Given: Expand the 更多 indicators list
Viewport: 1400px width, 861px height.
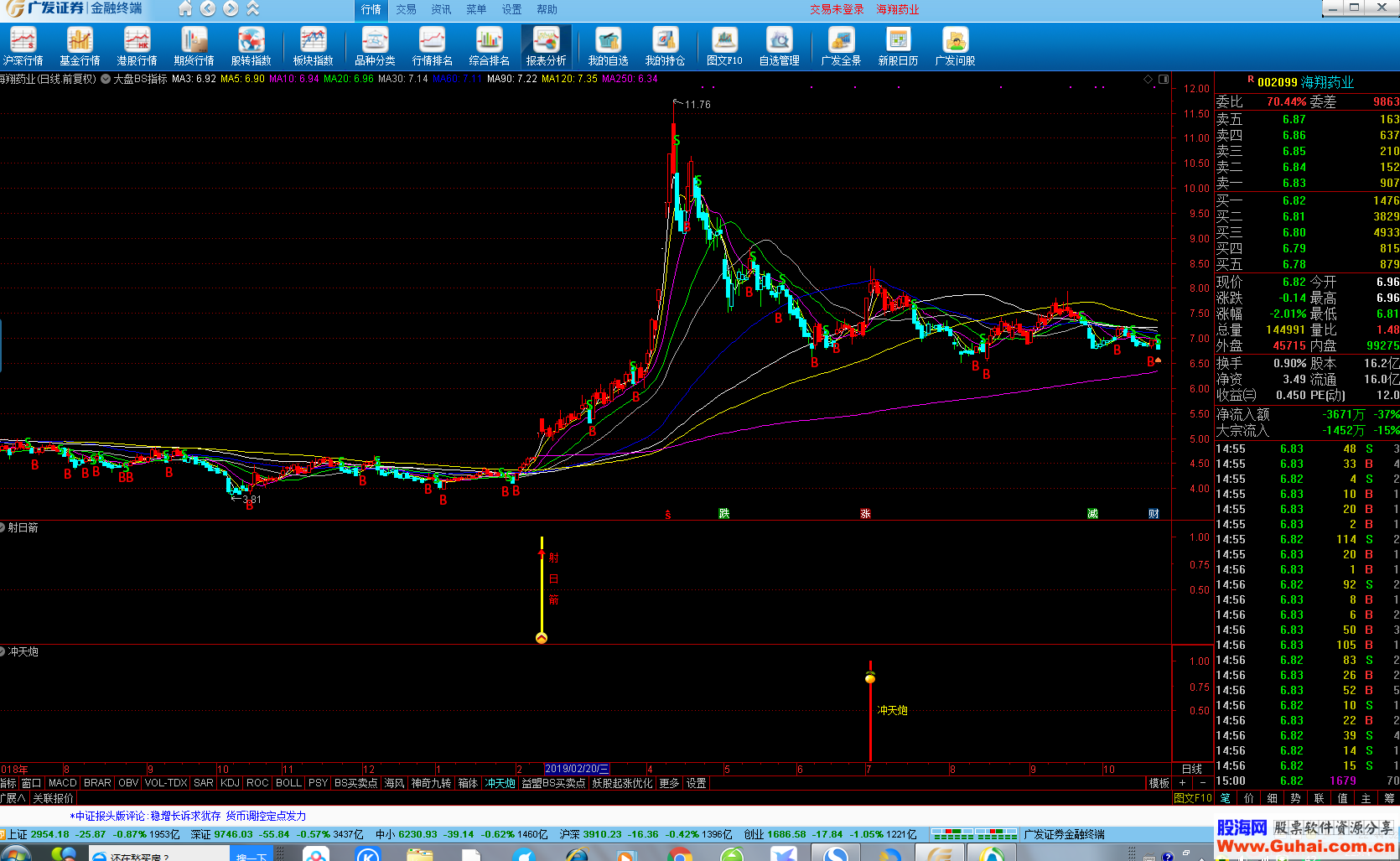Looking at the screenshot, I should point(669,783).
